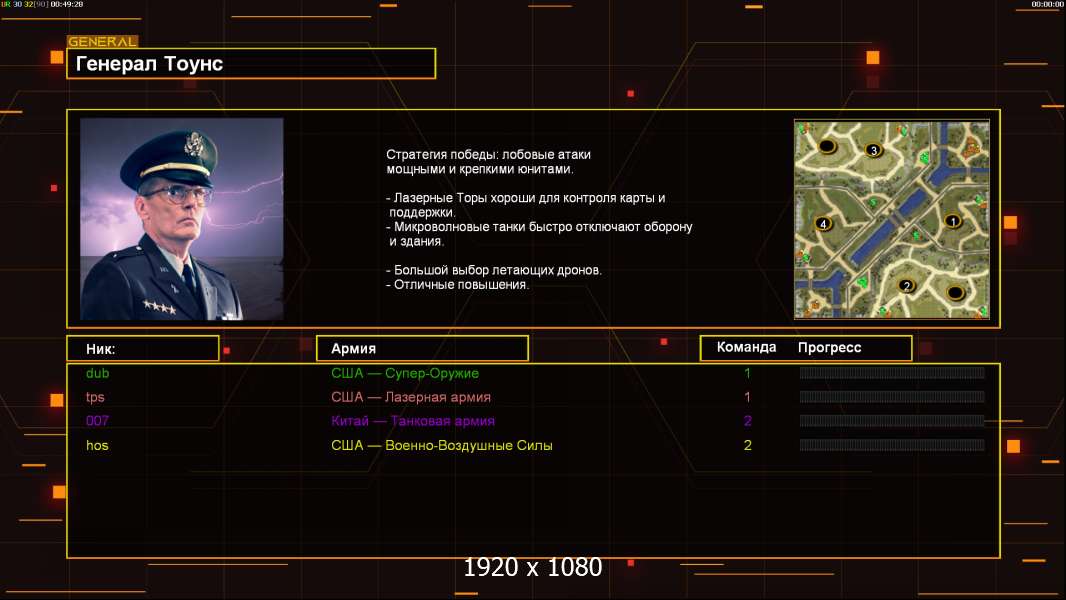Click team number in dub's row
This screenshot has height=600, width=1066.
747,373
